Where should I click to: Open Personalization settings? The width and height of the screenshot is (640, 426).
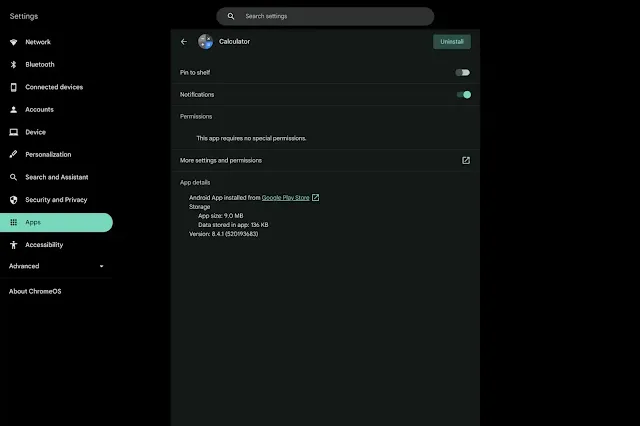point(56,154)
